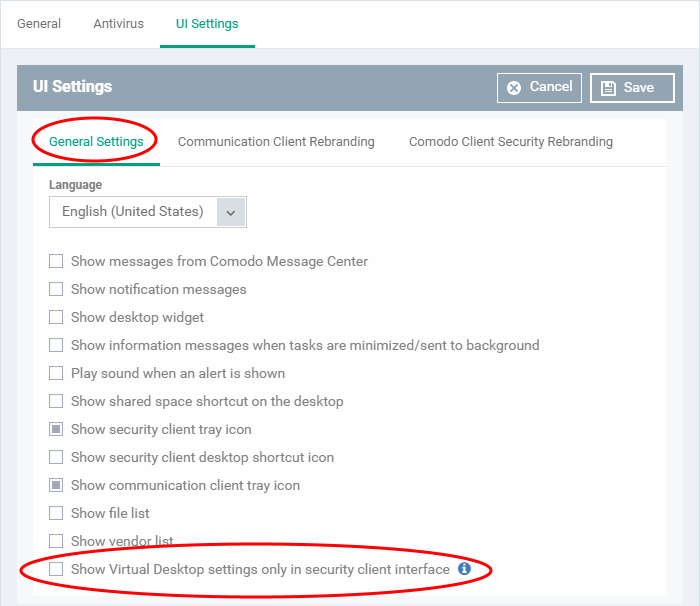Open the General Settings sub-tab
The image size is (700, 606).
click(x=96, y=142)
